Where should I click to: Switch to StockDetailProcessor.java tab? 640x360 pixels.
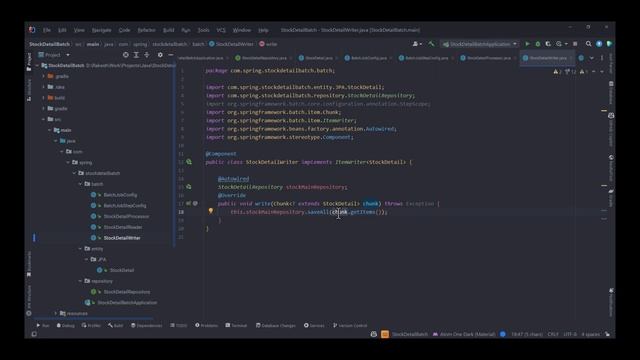(x=488, y=58)
